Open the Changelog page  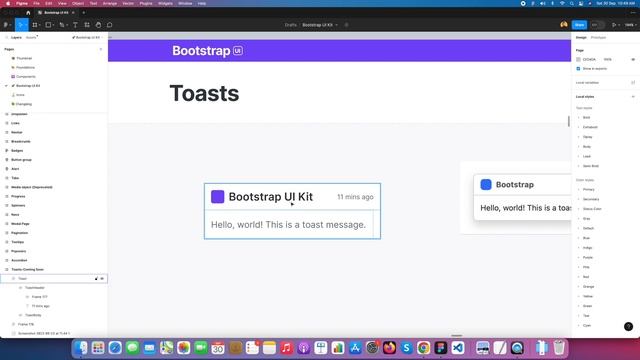[24, 104]
